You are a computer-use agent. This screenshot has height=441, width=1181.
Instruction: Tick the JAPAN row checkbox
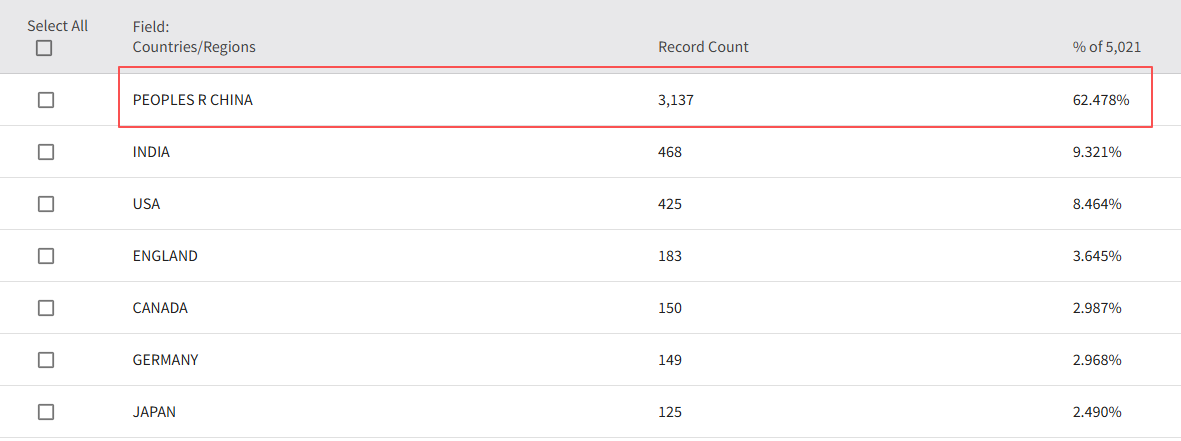(x=46, y=412)
